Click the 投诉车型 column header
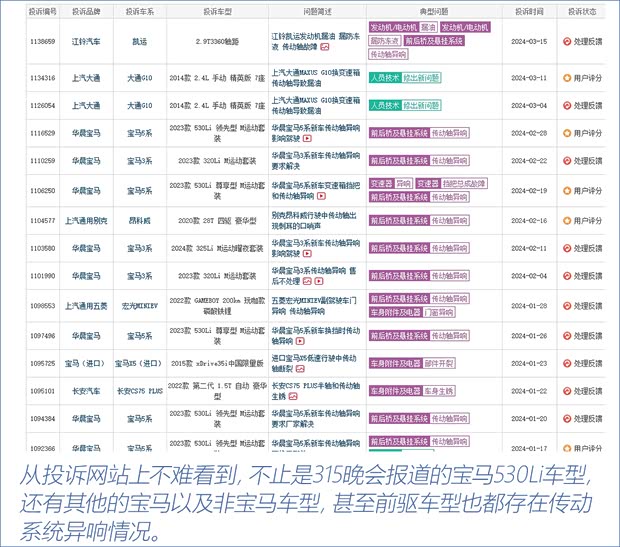The width and height of the screenshot is (620, 547). tap(217, 12)
